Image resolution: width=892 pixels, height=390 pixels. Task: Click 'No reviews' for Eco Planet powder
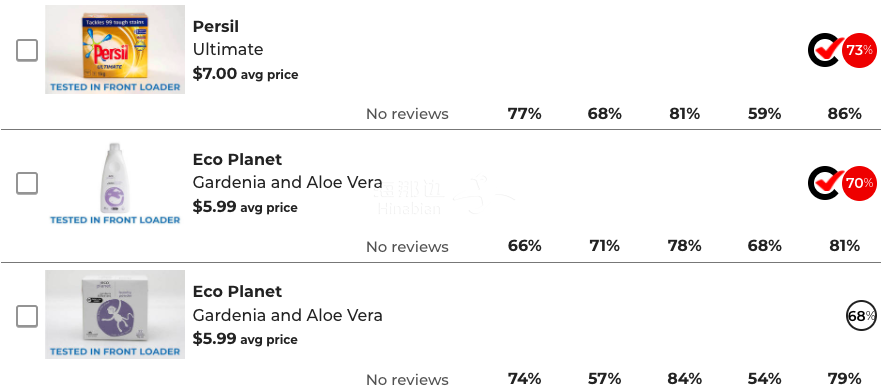[x=407, y=379]
